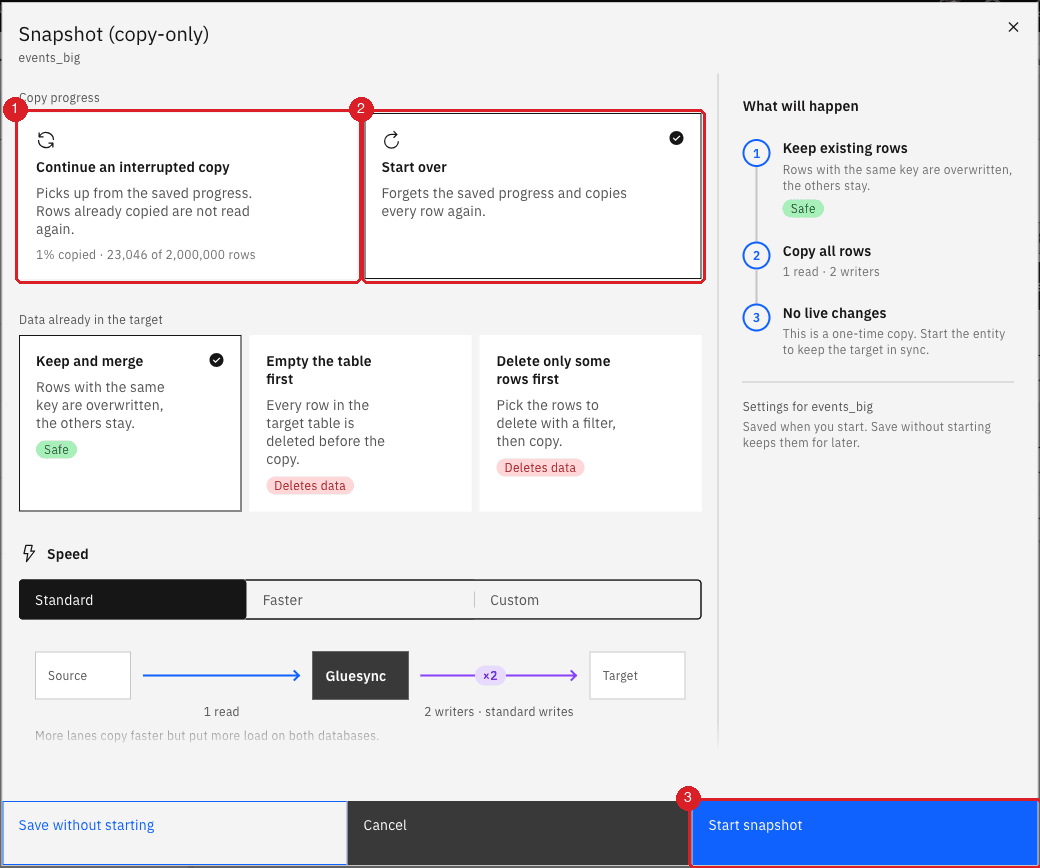Image resolution: width=1040 pixels, height=868 pixels.
Task: Switch speed to Faster
Action: pos(360,599)
